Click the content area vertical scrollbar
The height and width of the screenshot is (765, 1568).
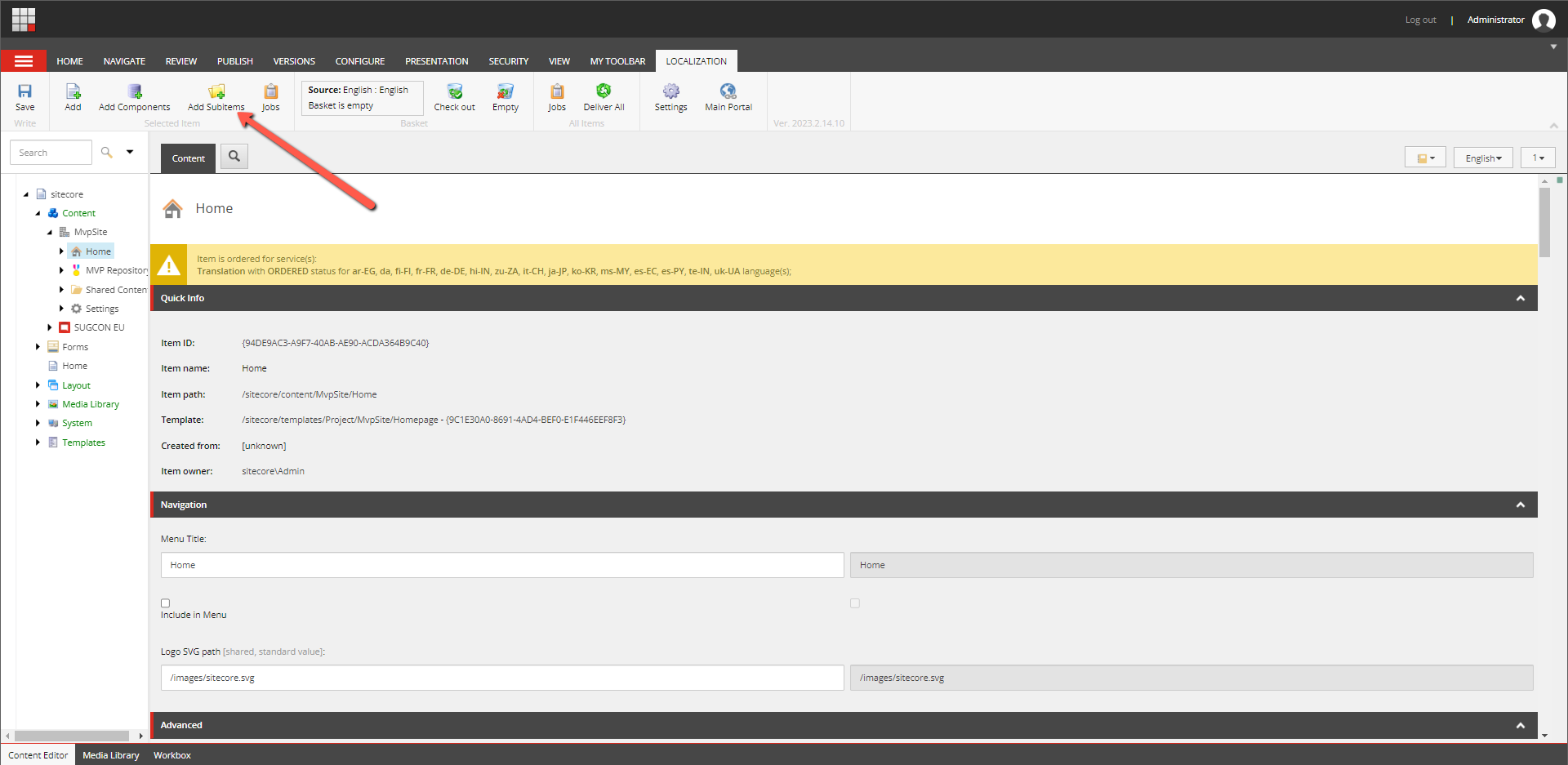[1544, 222]
